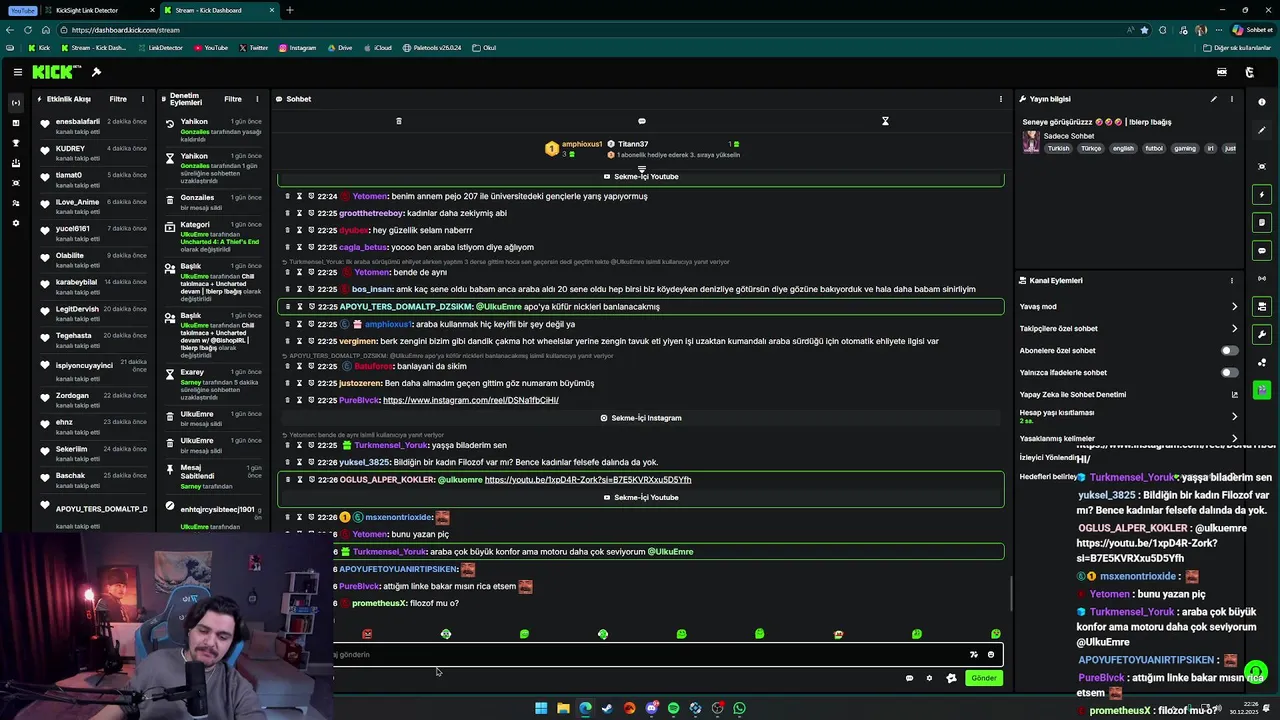Click the trash icon in chat panel header

click(398, 121)
